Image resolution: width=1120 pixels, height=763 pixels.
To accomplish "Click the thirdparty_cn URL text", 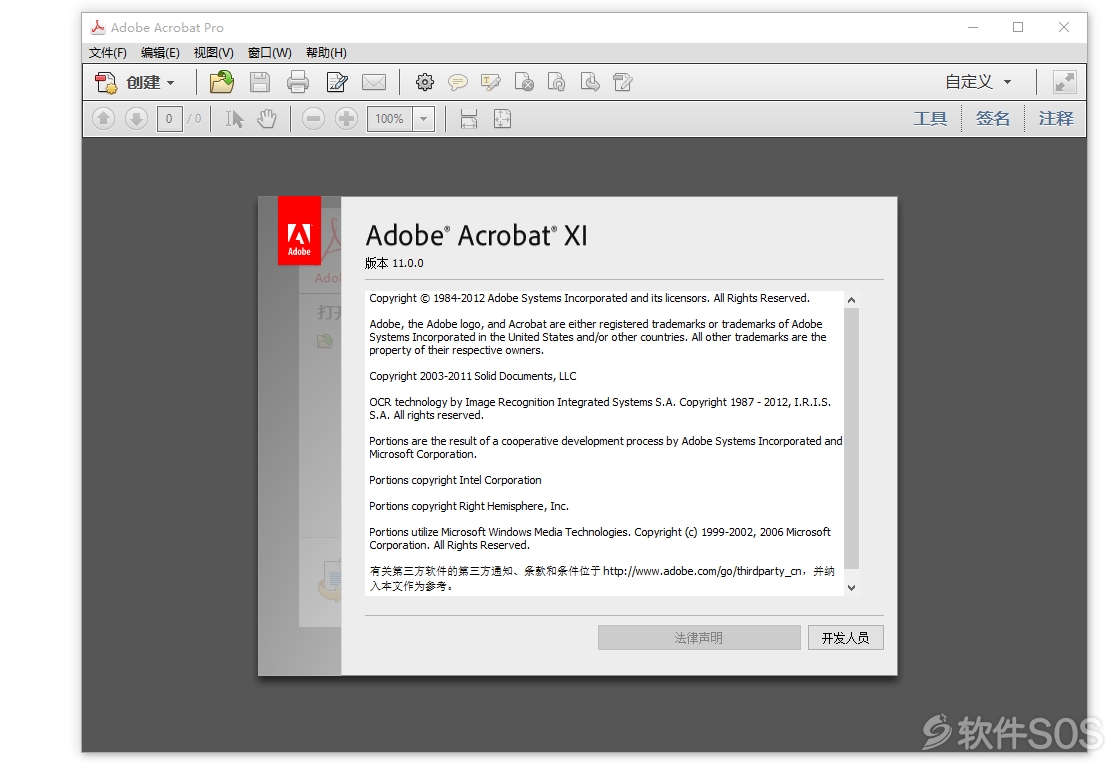I will [702, 572].
